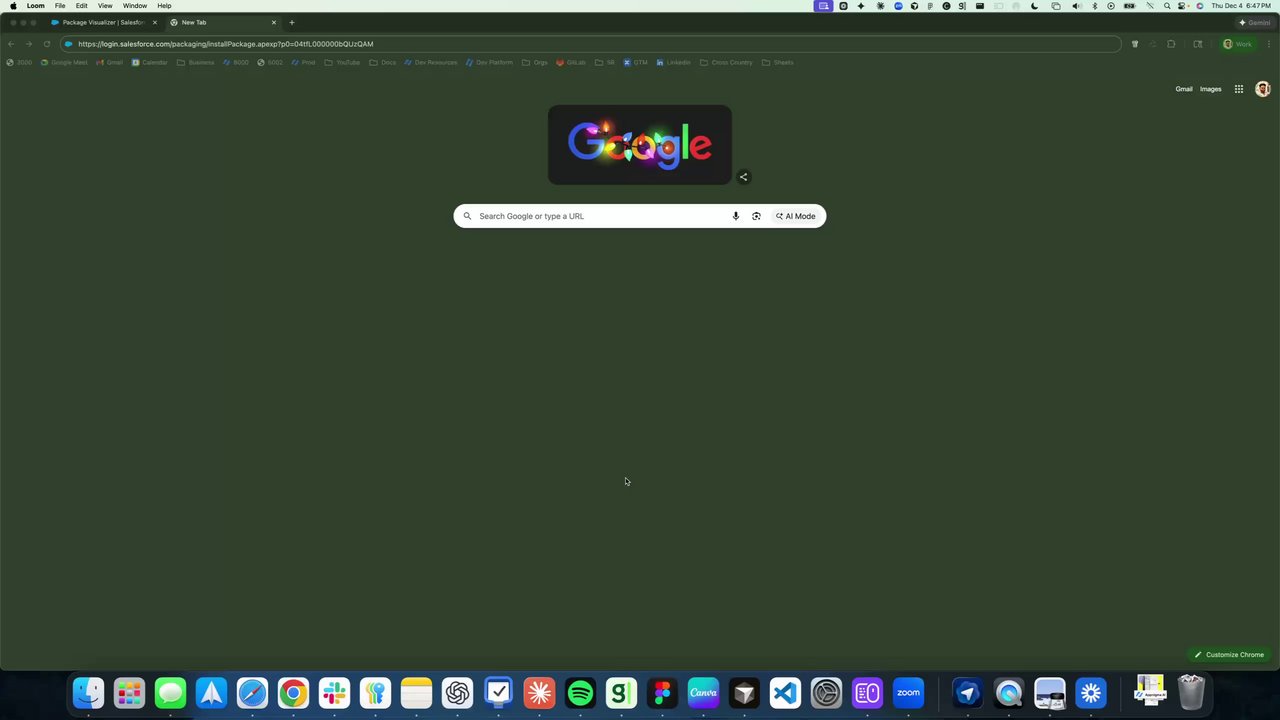Launch Safari from the Dock
Image resolution: width=1280 pixels, height=720 pixels.
pyautogui.click(x=252, y=693)
